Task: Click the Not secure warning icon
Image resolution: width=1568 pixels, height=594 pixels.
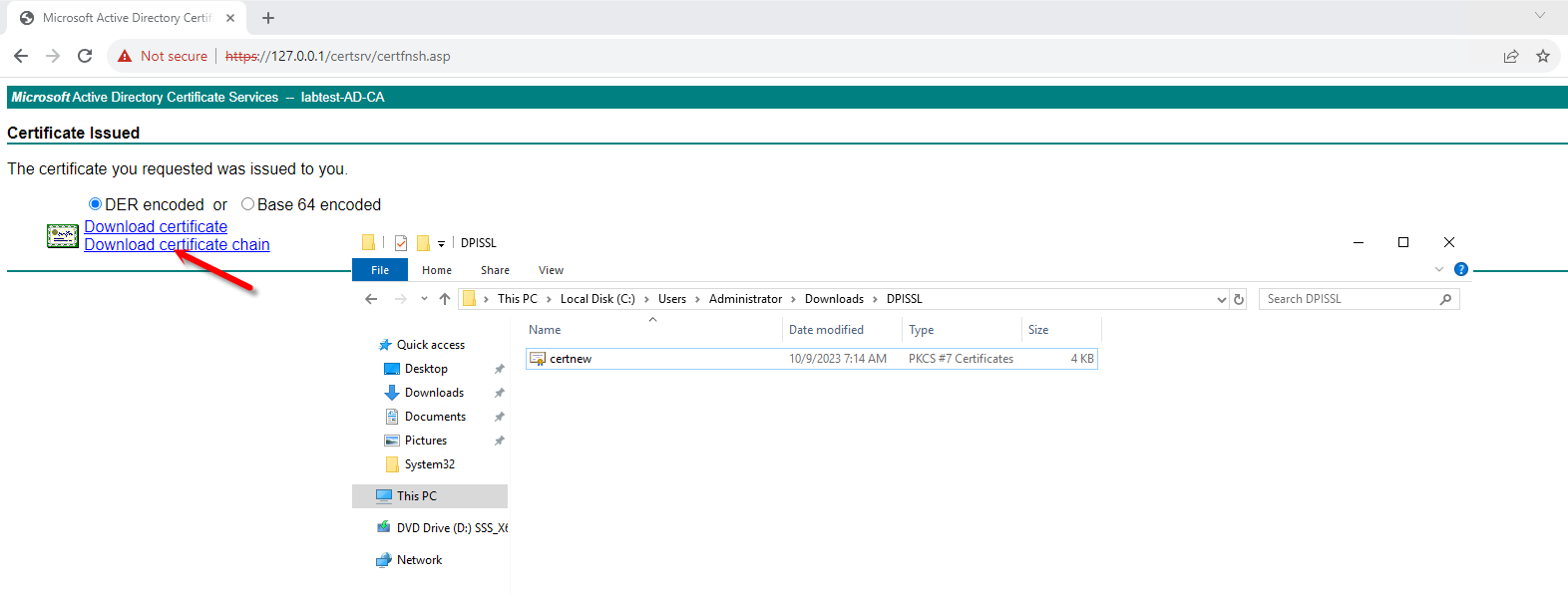Action: pos(125,56)
